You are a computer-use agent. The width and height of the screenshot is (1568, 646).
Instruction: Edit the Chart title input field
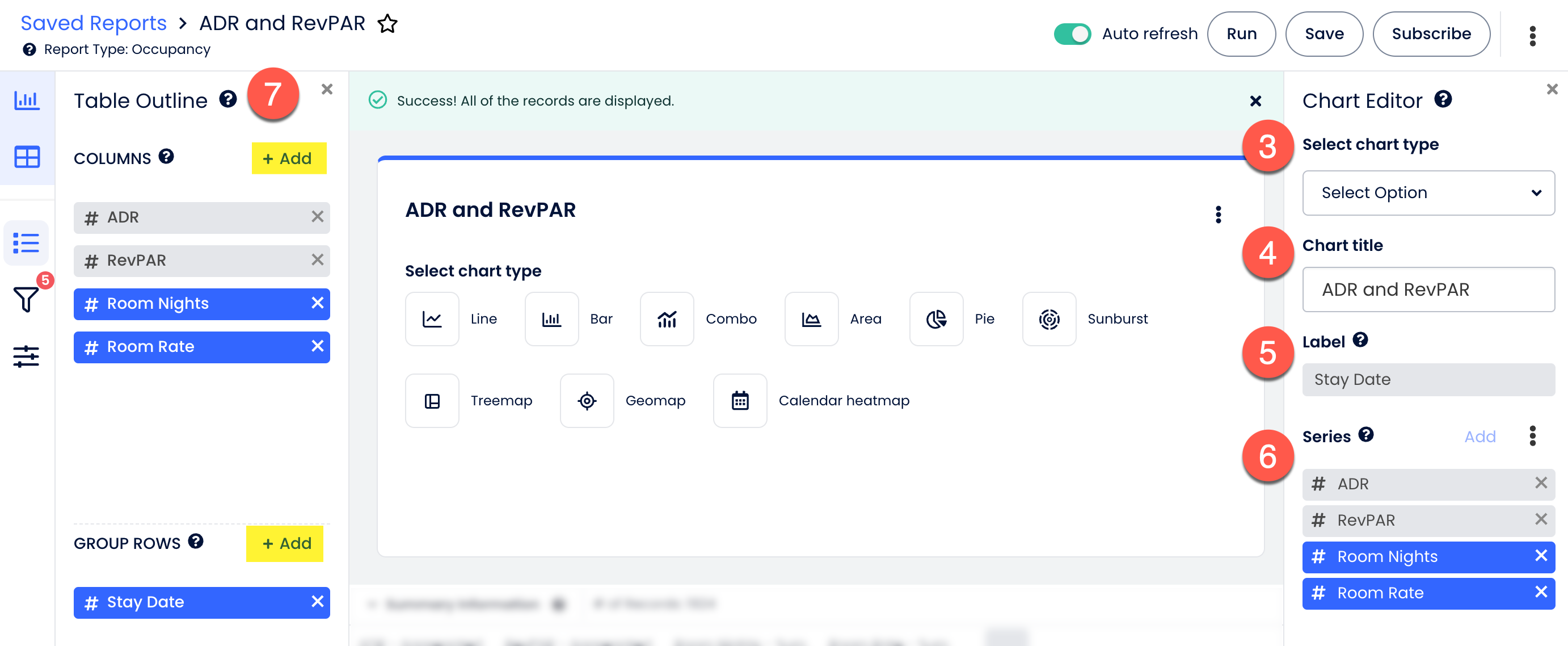point(1427,289)
